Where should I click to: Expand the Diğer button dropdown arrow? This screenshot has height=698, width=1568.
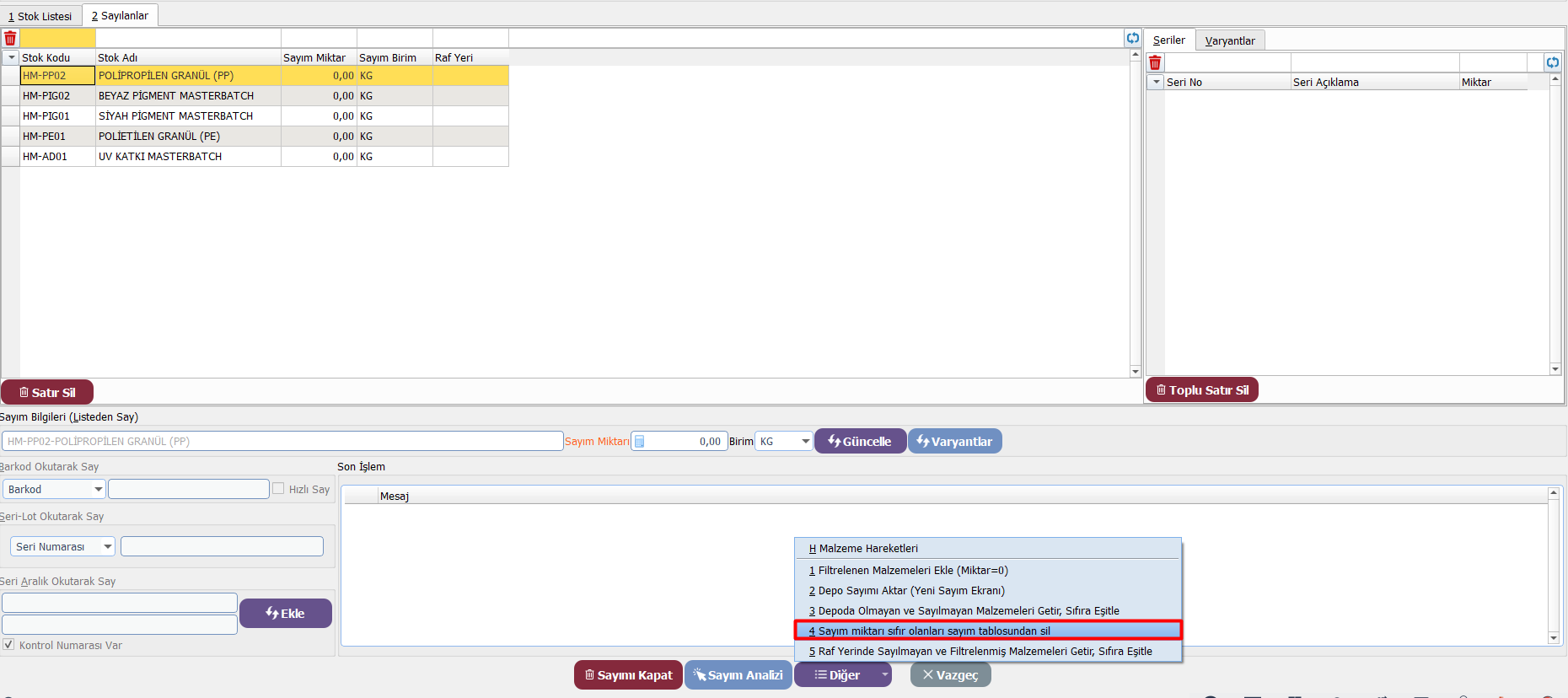coord(883,675)
